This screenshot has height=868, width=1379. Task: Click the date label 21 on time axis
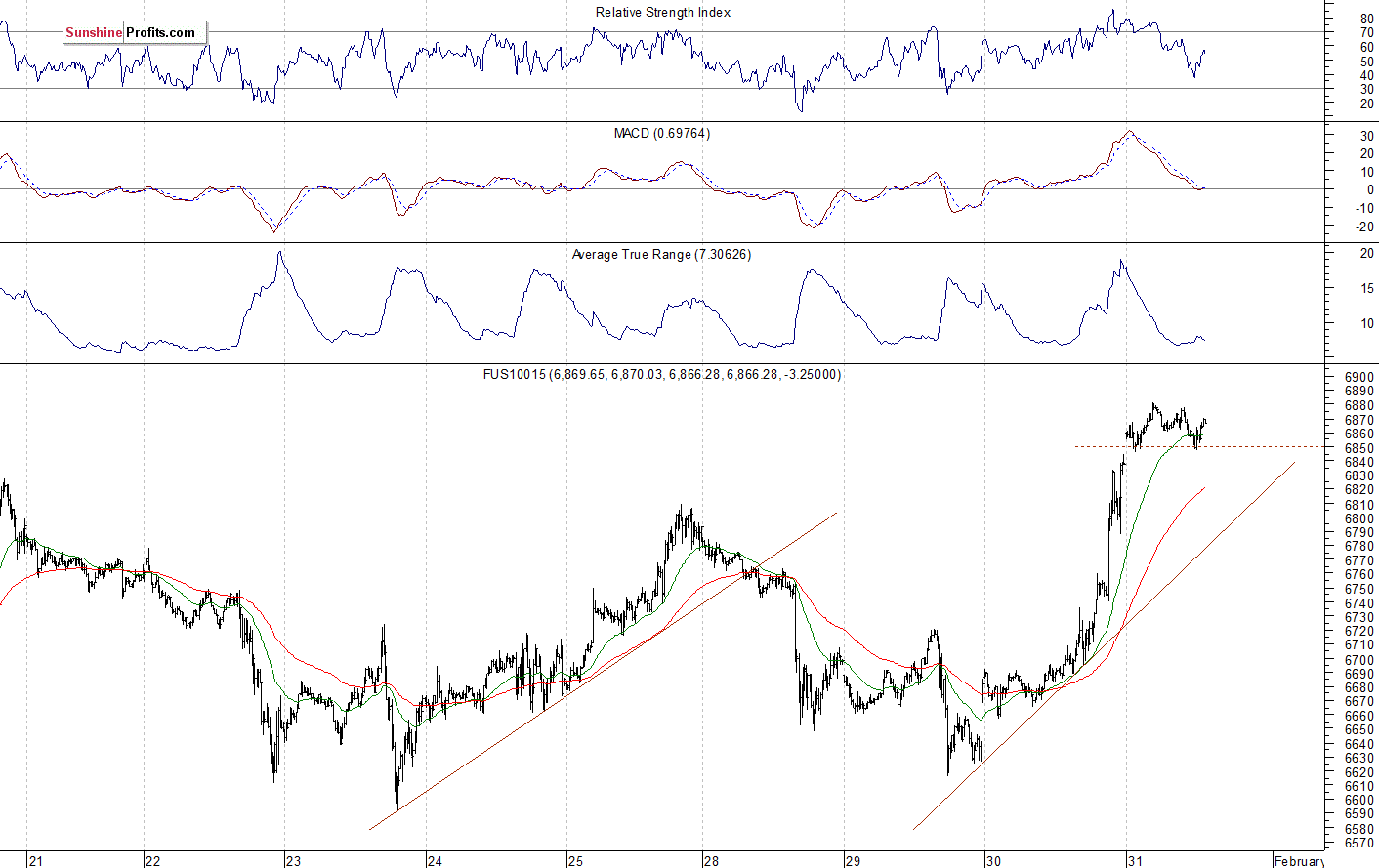coord(36,860)
